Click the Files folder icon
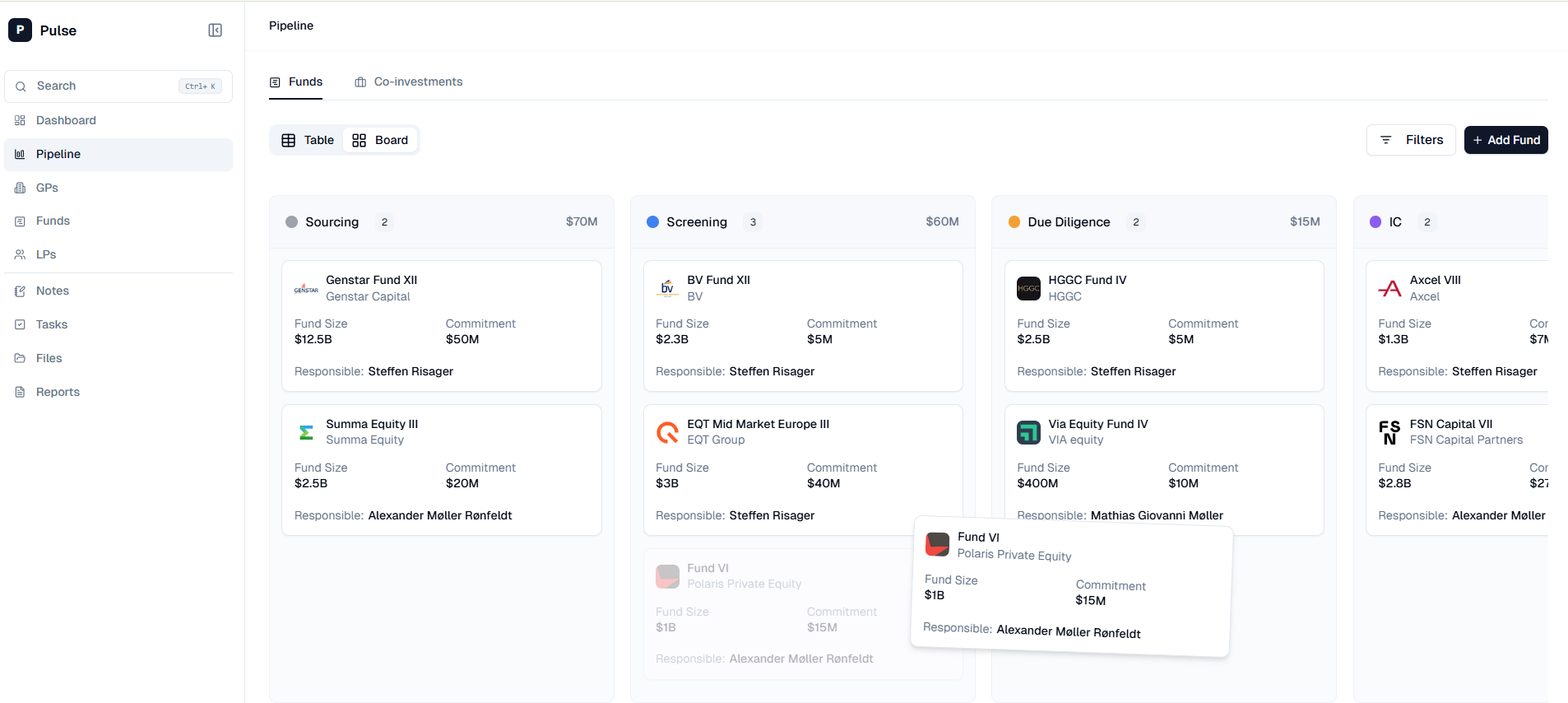The height and width of the screenshot is (703, 1568). coord(20,358)
